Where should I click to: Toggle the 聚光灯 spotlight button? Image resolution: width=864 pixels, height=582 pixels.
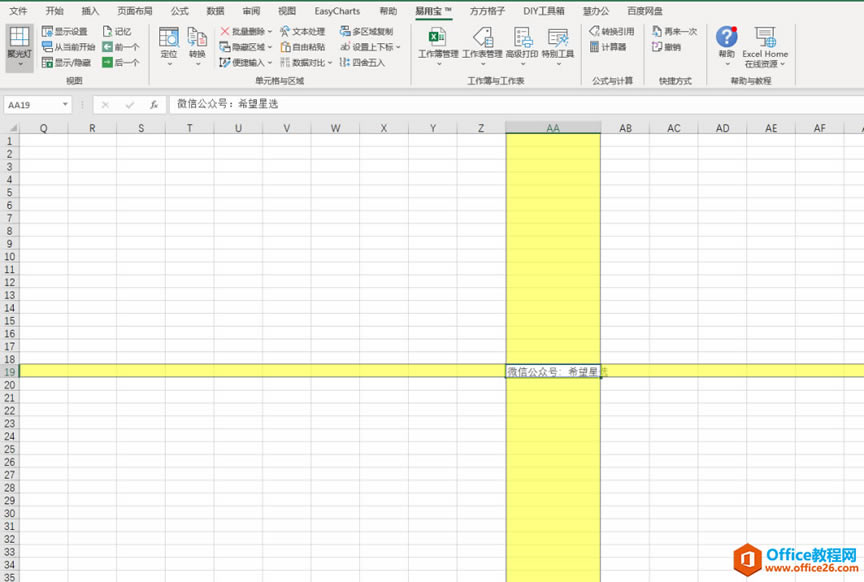click(x=19, y=46)
